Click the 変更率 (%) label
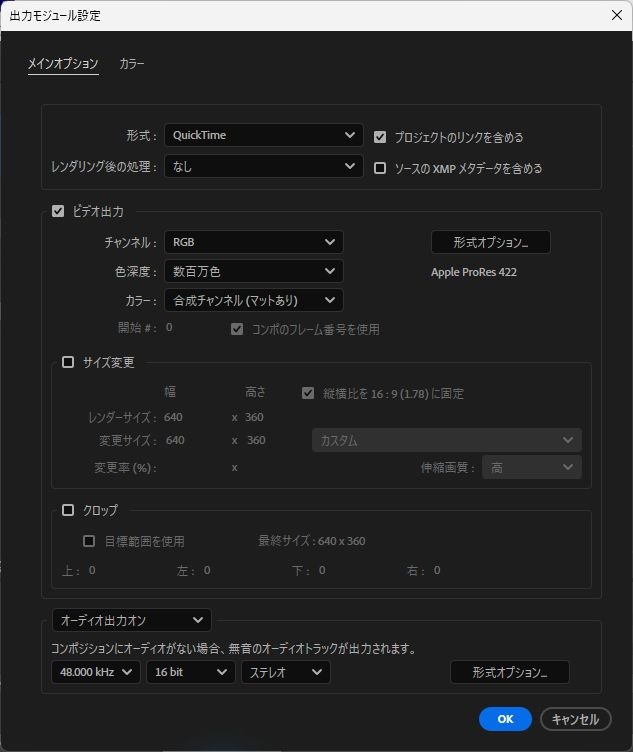Image resolution: width=633 pixels, height=752 pixels. coord(125,468)
